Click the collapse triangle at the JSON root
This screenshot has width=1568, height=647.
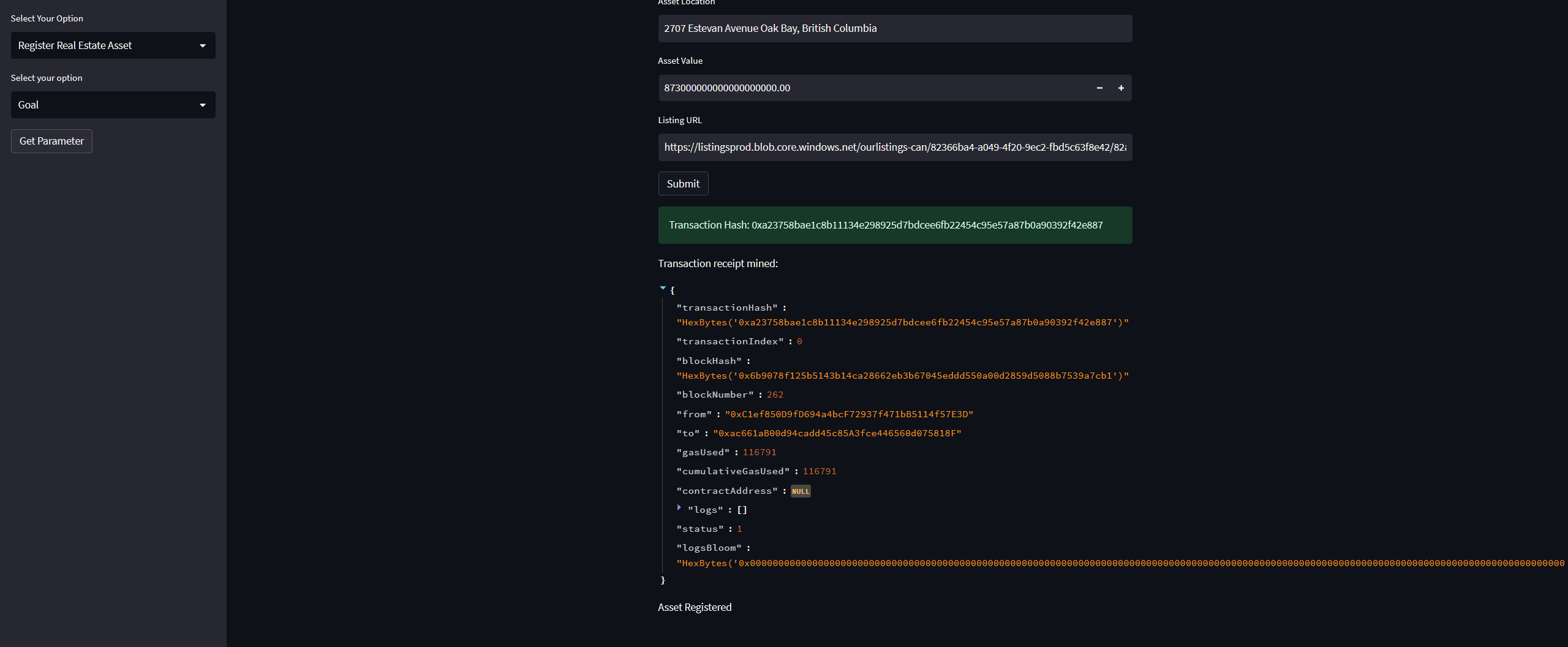(662, 288)
